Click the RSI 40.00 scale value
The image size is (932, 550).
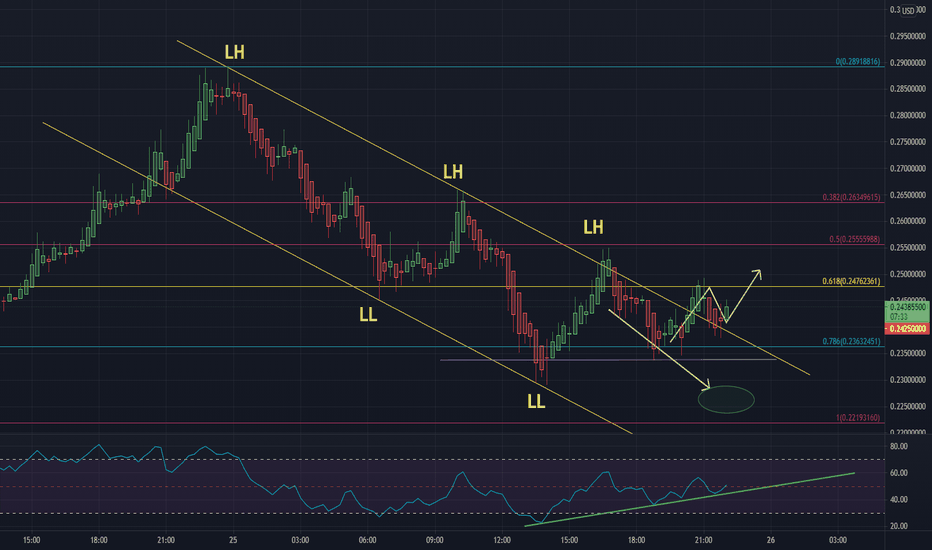[x=899, y=499]
